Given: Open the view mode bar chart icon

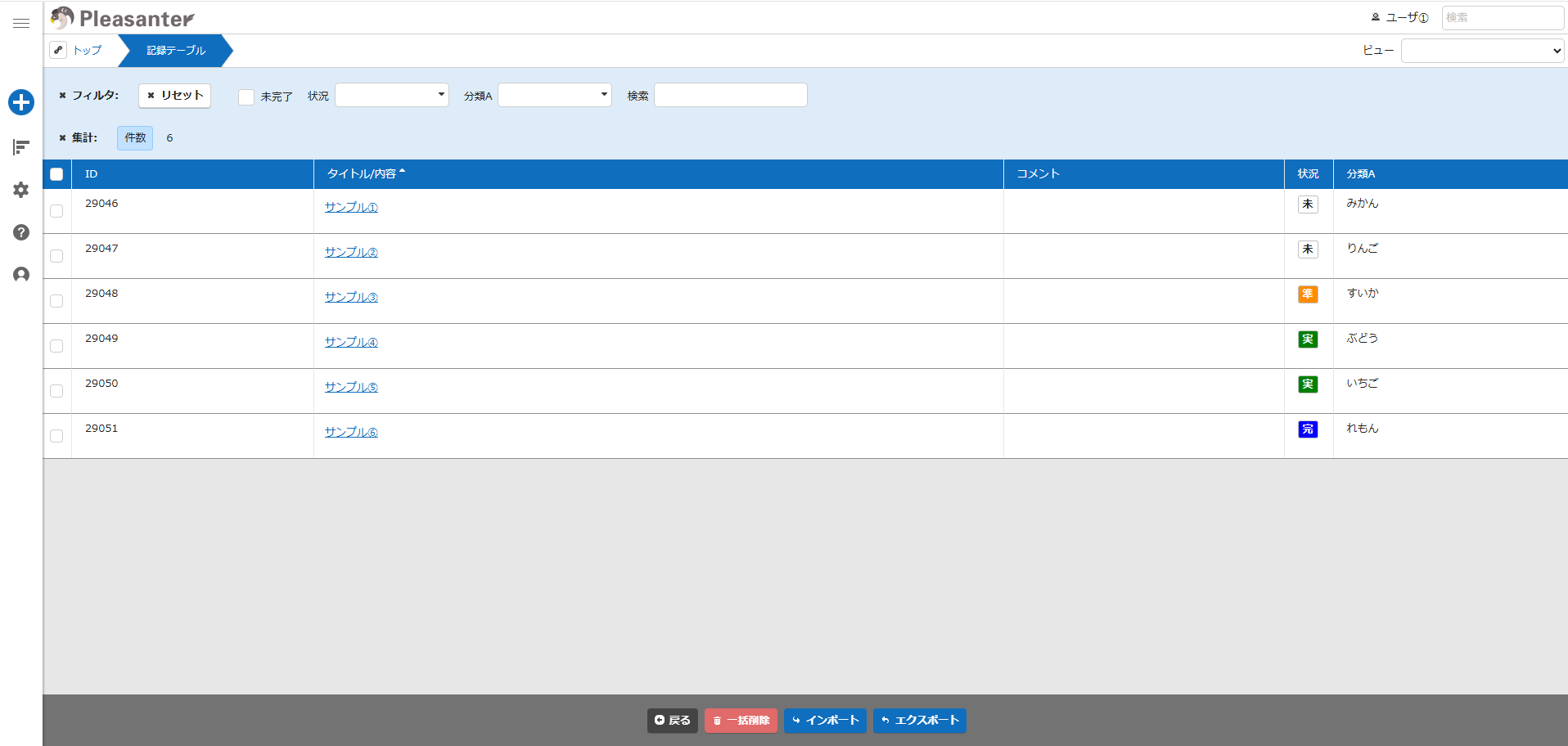Looking at the screenshot, I should (x=21, y=147).
